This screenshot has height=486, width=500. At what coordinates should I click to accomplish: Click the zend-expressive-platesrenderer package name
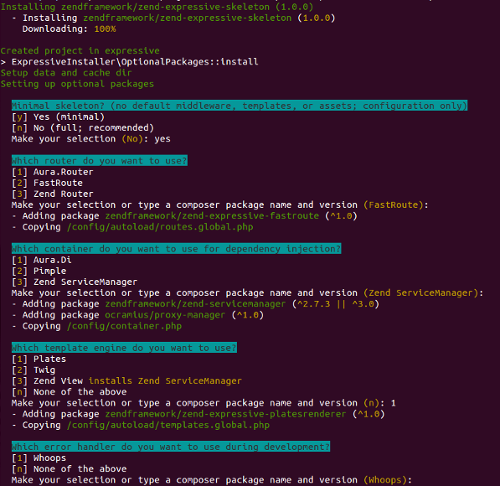tap(226, 414)
